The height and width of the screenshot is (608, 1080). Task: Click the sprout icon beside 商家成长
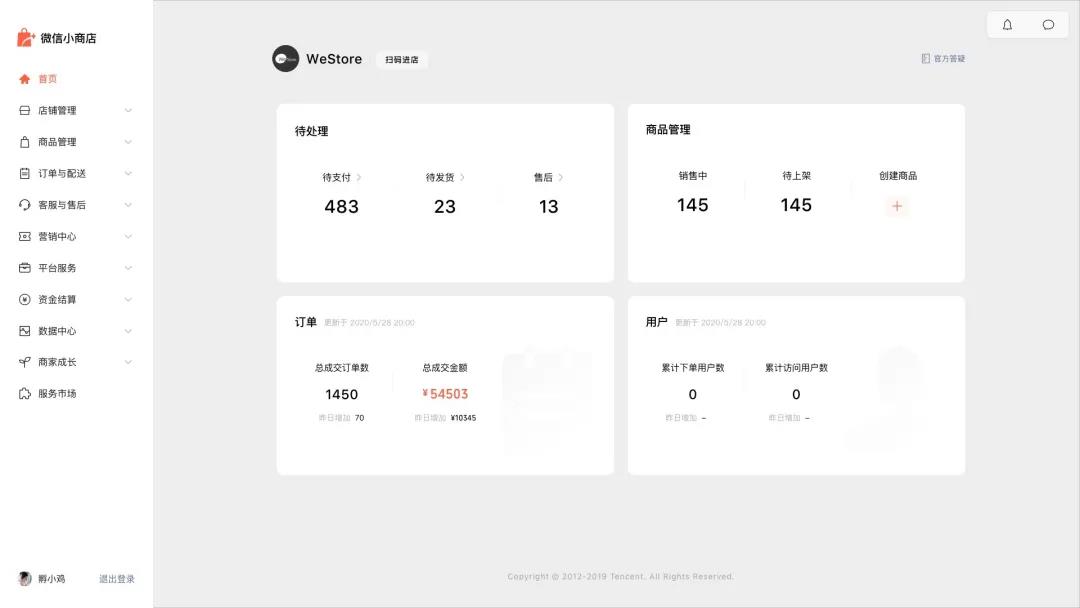coord(25,362)
